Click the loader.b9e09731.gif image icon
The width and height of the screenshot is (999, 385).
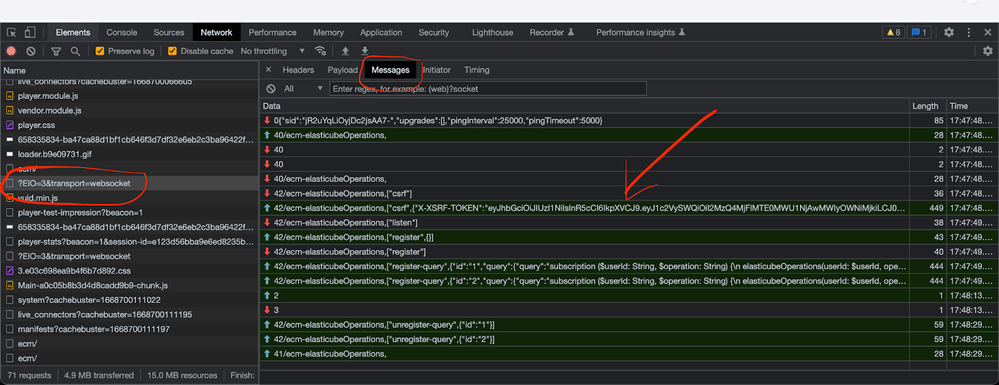coord(10,154)
